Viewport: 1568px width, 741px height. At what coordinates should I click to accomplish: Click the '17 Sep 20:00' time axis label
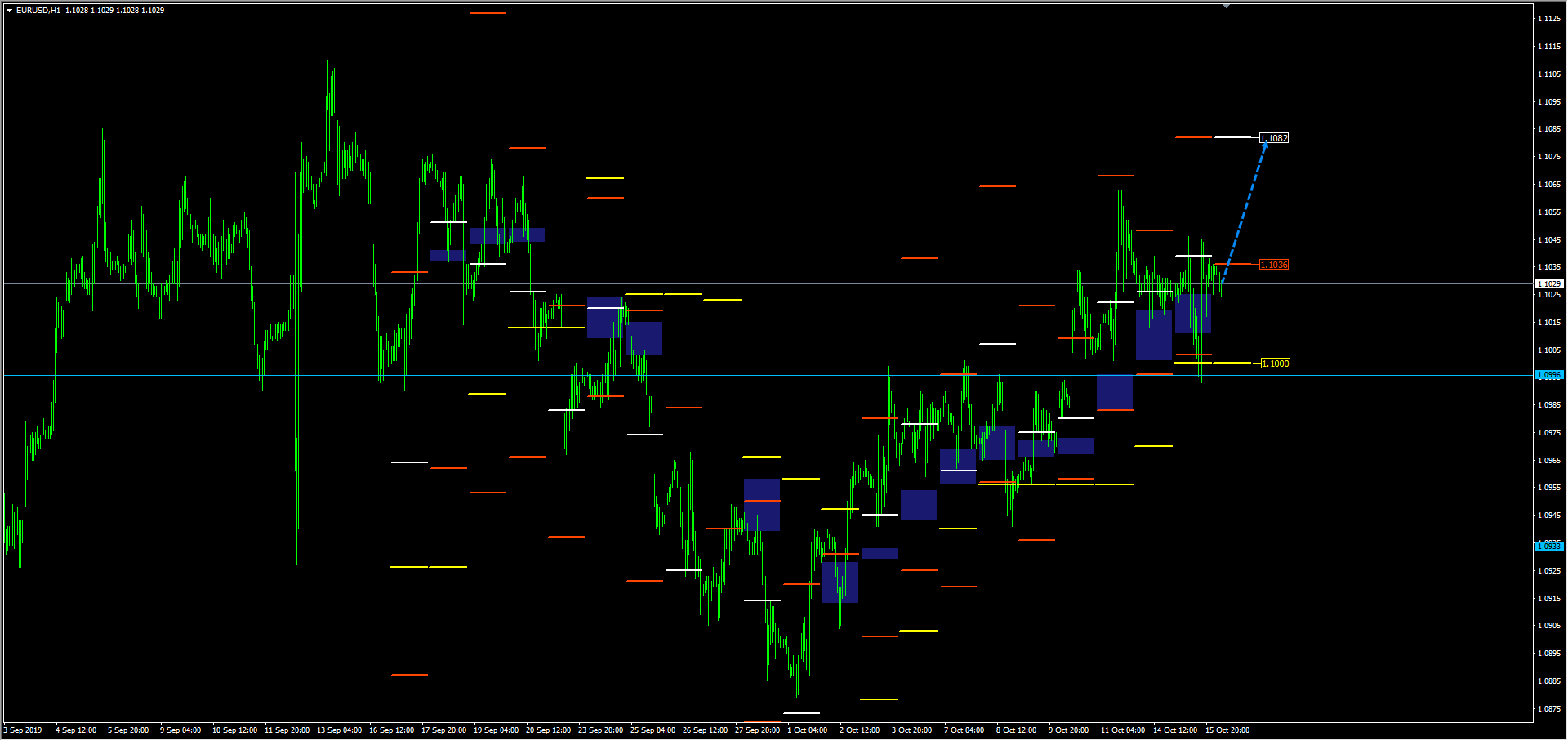click(x=443, y=730)
